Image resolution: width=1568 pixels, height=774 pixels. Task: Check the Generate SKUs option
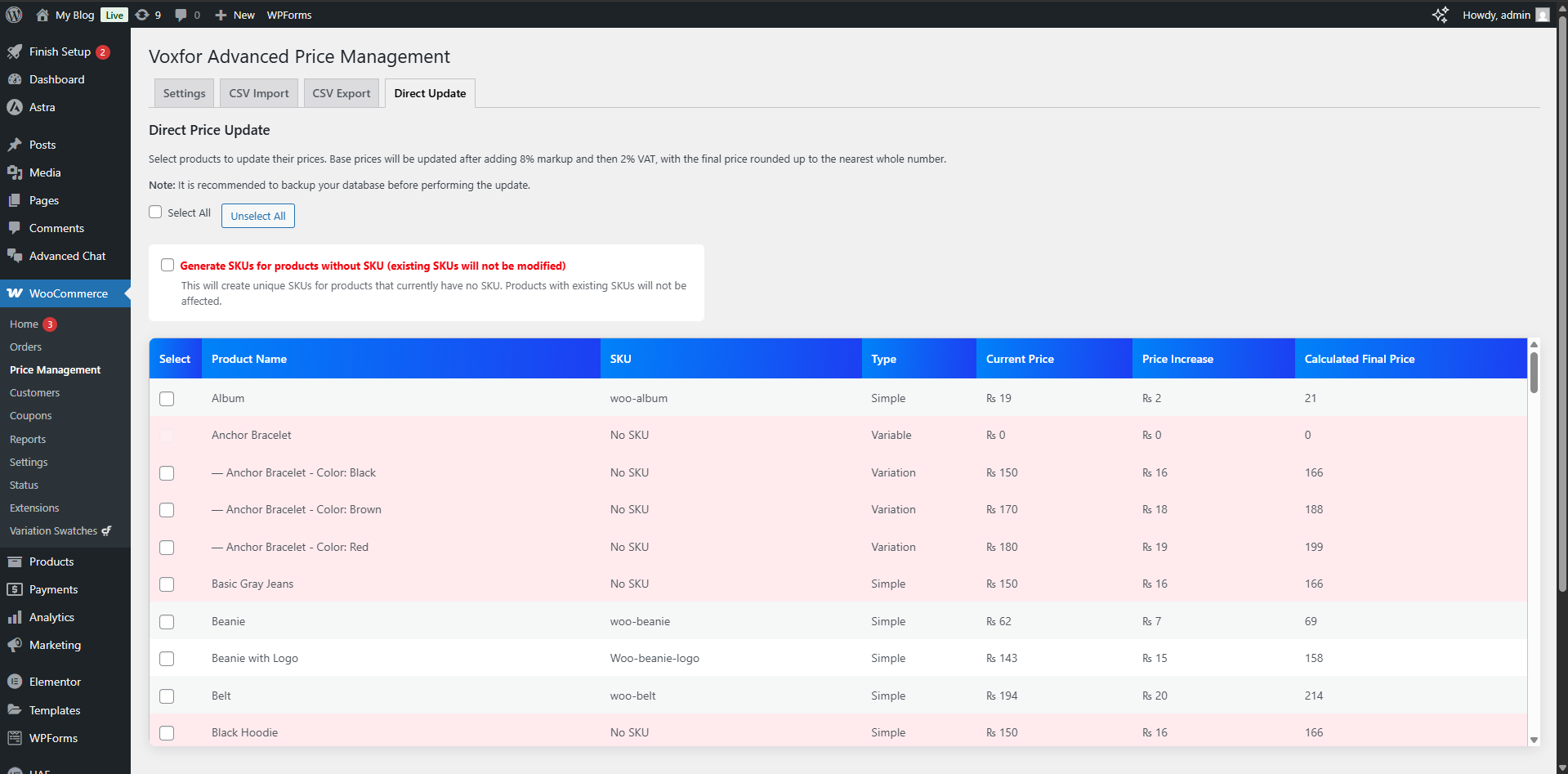point(168,265)
